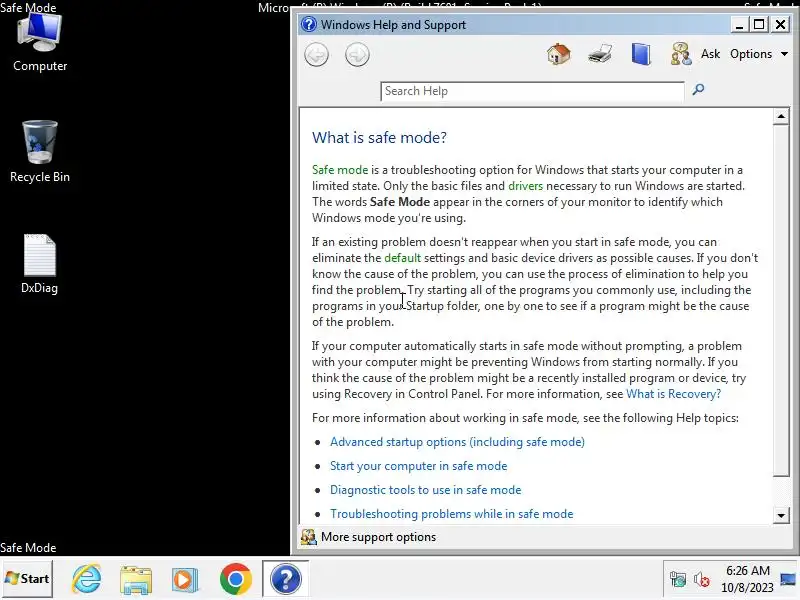Open Windows Explorer folder on the taskbar
The height and width of the screenshot is (600, 800).
coord(136,580)
